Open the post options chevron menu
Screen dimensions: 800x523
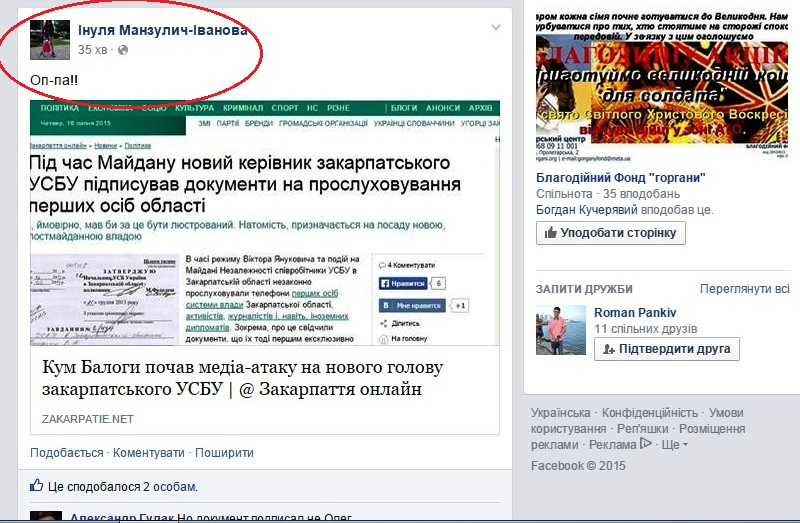coord(495,28)
